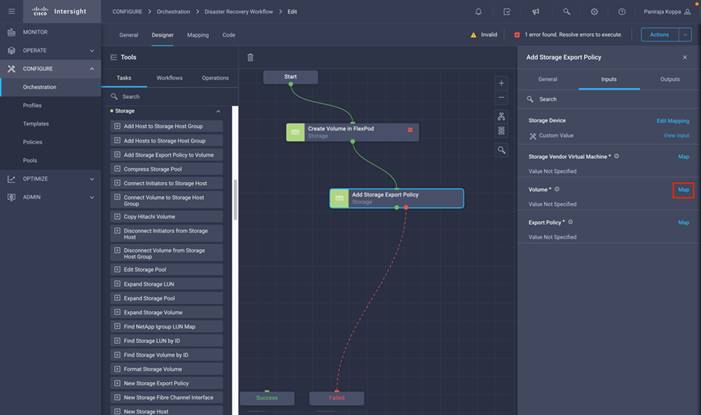Select the Tasks tab in Tools

tap(124, 78)
